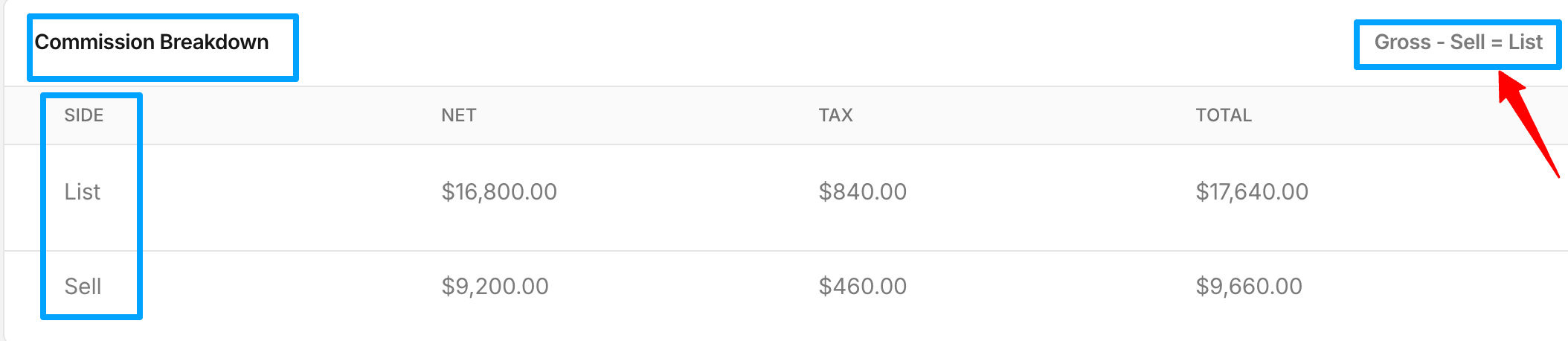The image size is (1568, 341).
Task: Select the List cell in the Side column
Action: [x=82, y=192]
